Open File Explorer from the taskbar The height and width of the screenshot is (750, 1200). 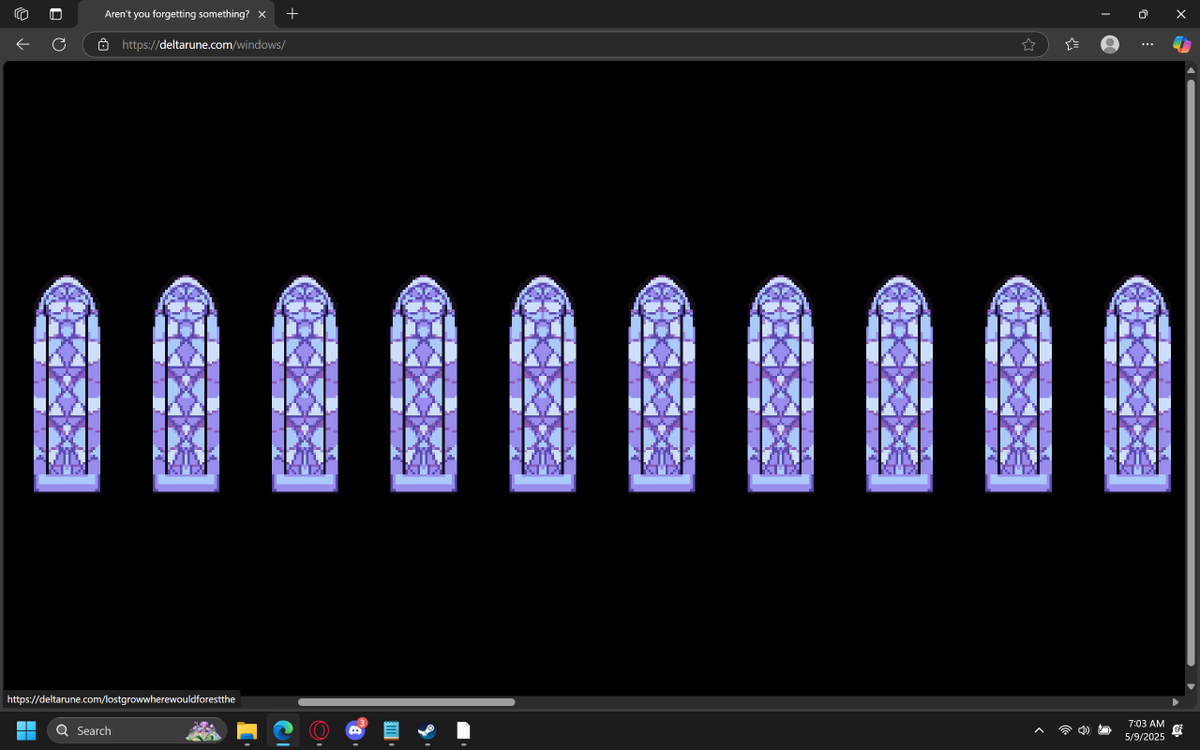(x=247, y=731)
